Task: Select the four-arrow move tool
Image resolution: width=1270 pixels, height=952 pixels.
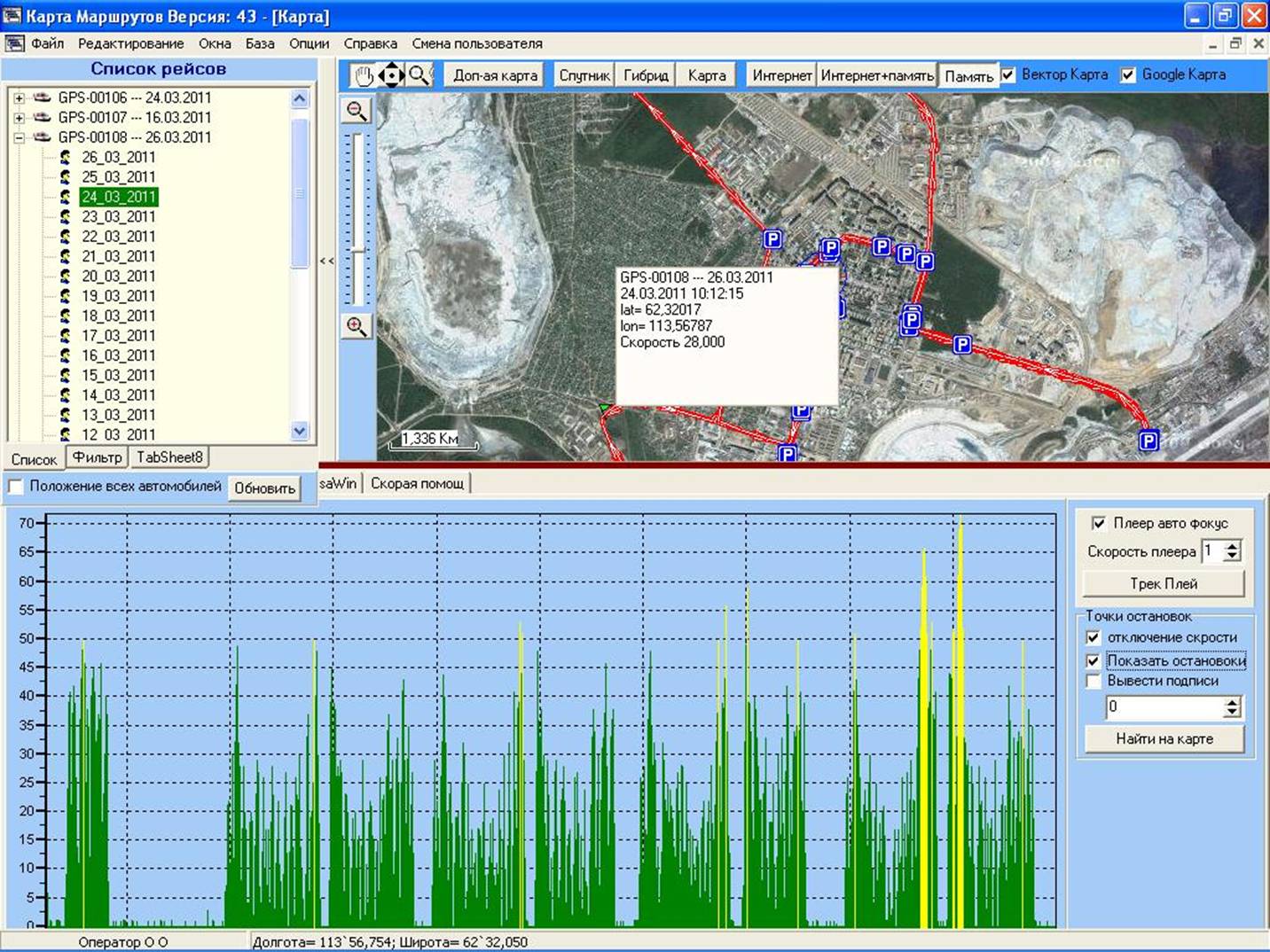Action: click(391, 76)
